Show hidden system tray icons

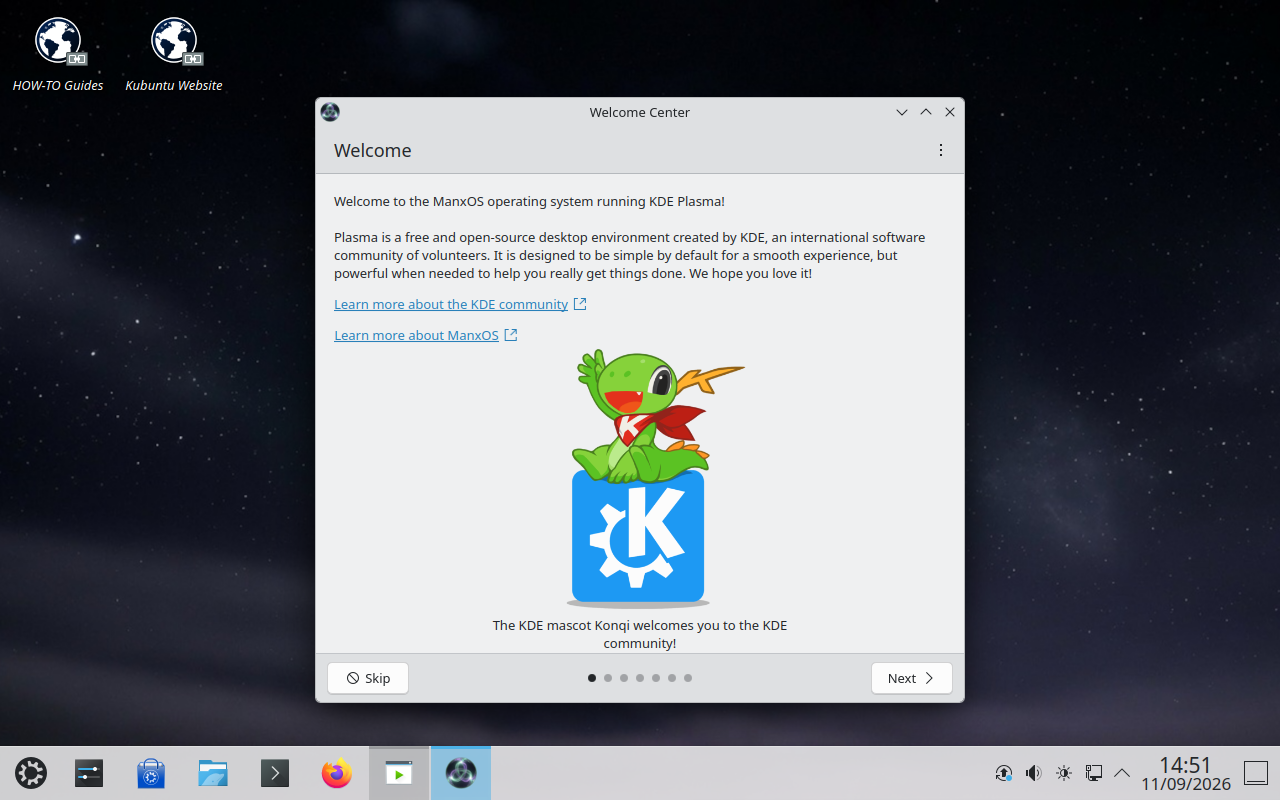pyautogui.click(x=1122, y=773)
